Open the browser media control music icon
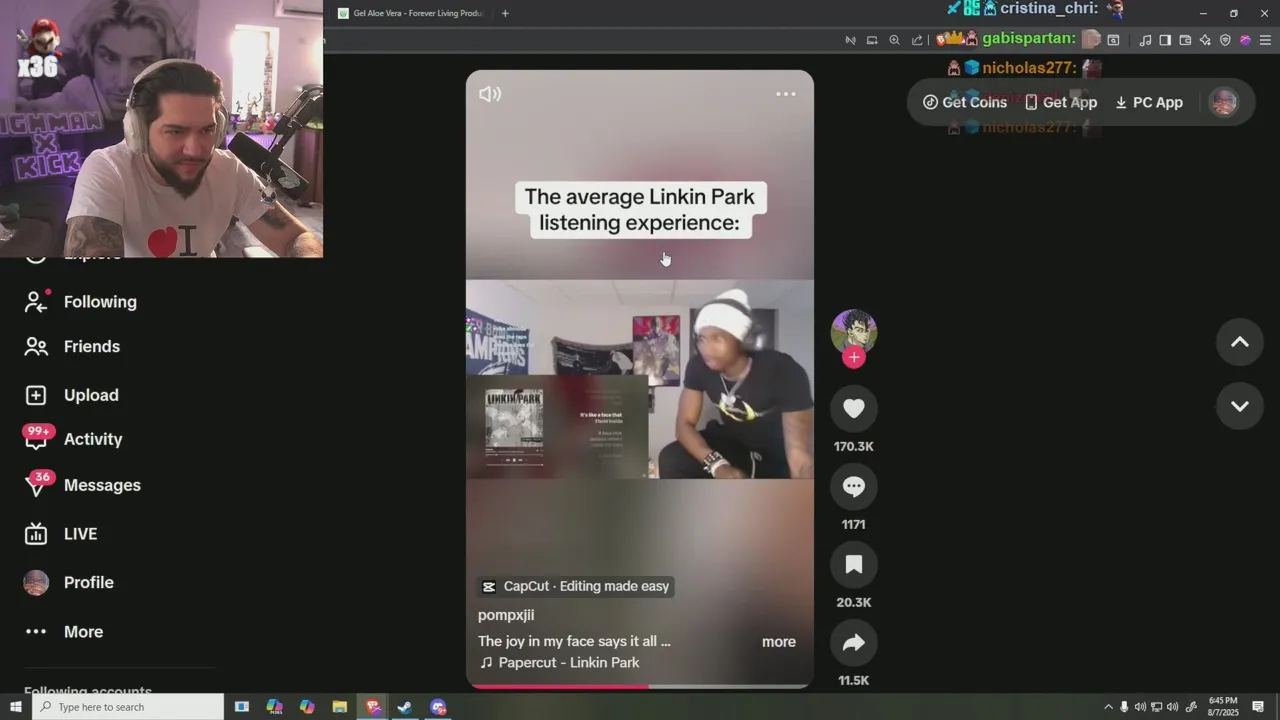The height and width of the screenshot is (720, 1280). point(1145,40)
